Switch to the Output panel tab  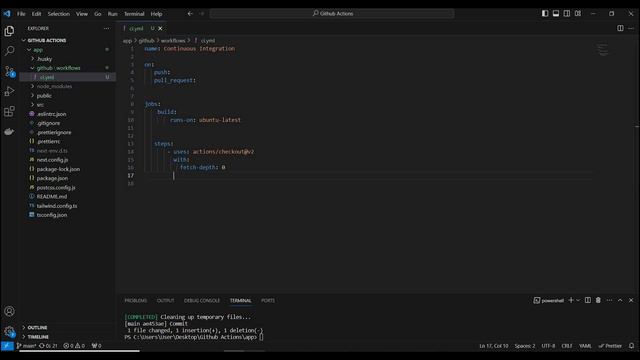point(165,300)
